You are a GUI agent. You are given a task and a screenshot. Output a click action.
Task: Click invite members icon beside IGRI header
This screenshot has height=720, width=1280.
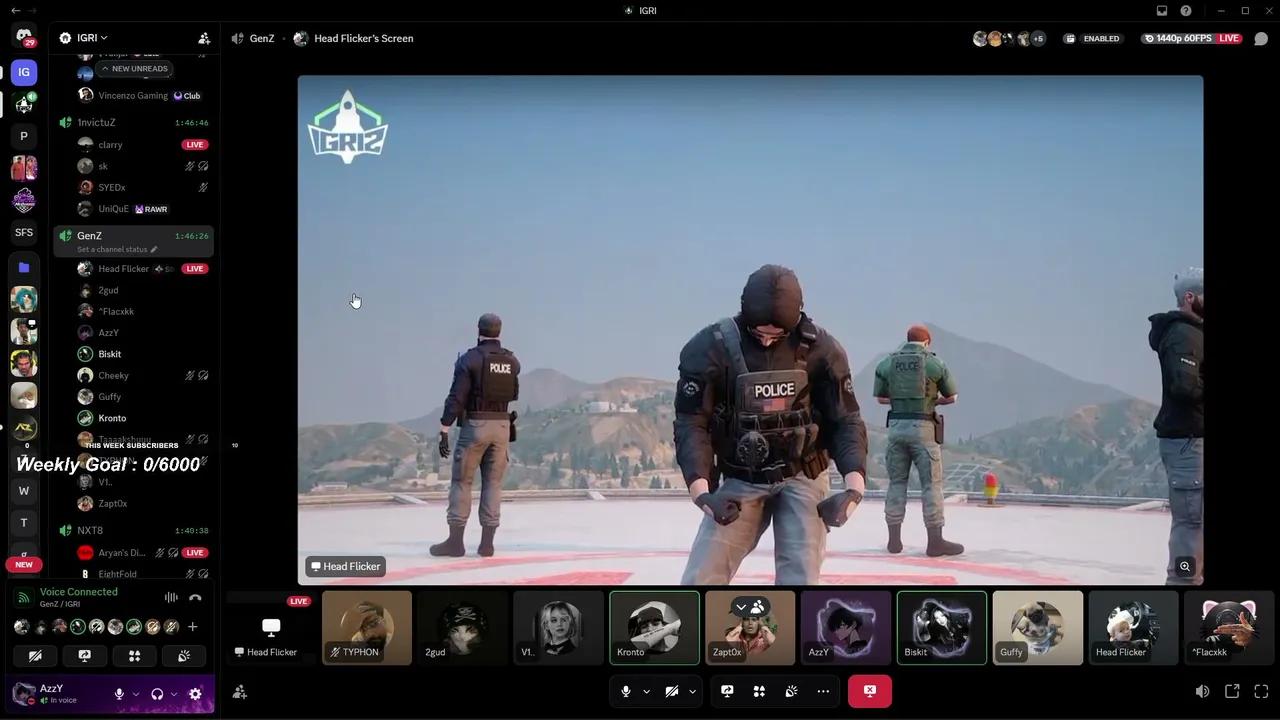(x=204, y=38)
